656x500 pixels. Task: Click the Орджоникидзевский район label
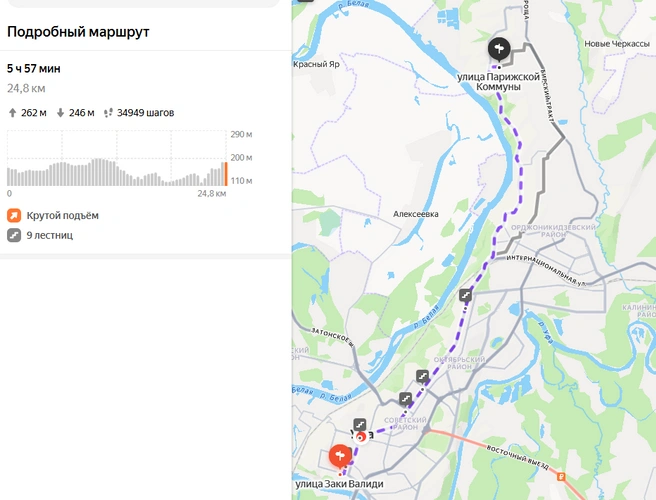coord(553,231)
